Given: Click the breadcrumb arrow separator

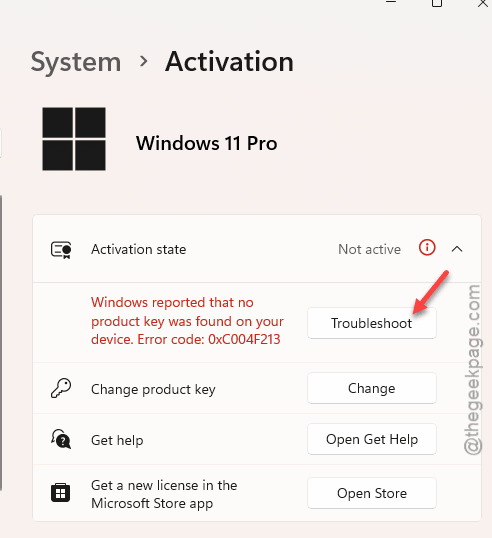Looking at the screenshot, I should (143, 62).
